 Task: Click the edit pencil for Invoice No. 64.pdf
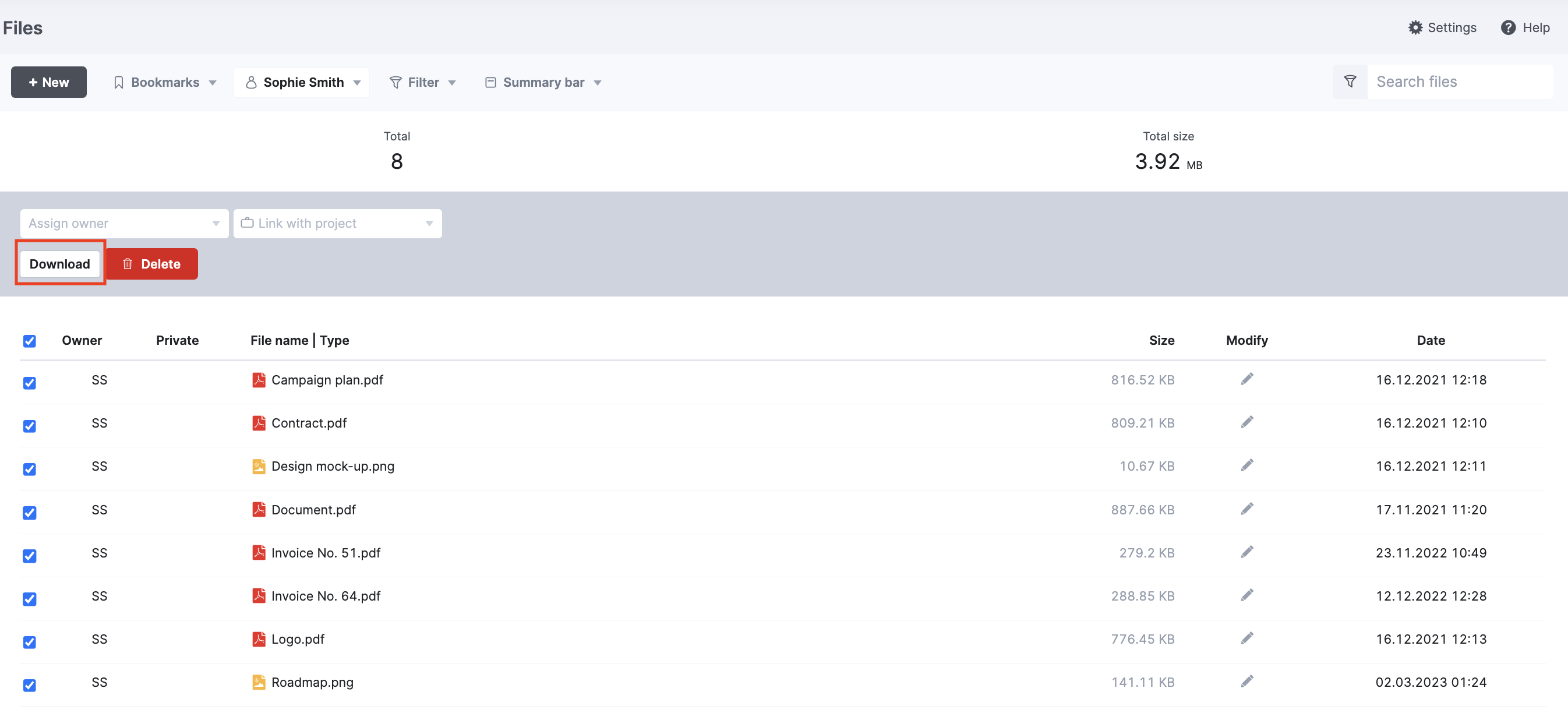1246,595
